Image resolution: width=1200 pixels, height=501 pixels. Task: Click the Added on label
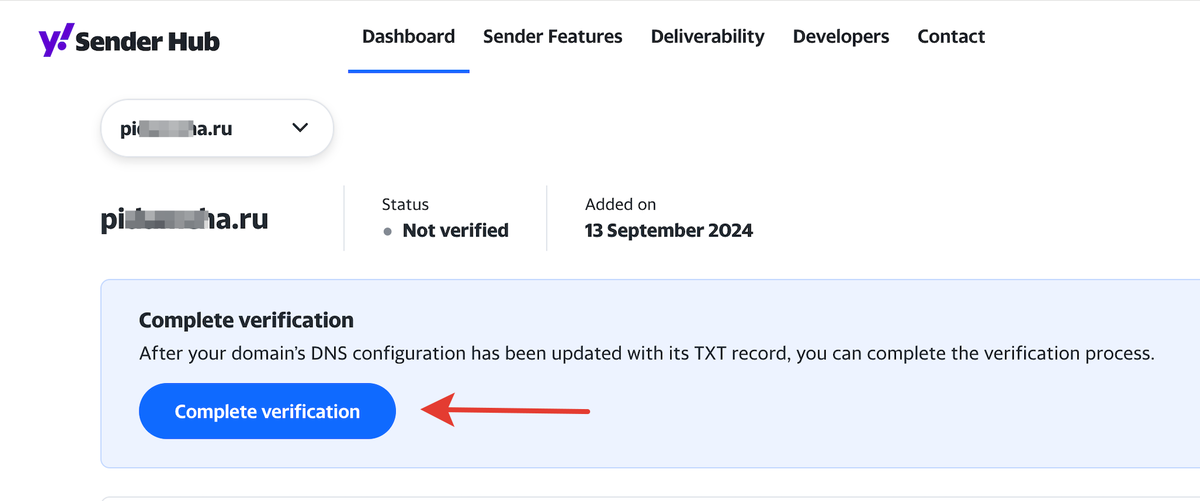coord(621,204)
